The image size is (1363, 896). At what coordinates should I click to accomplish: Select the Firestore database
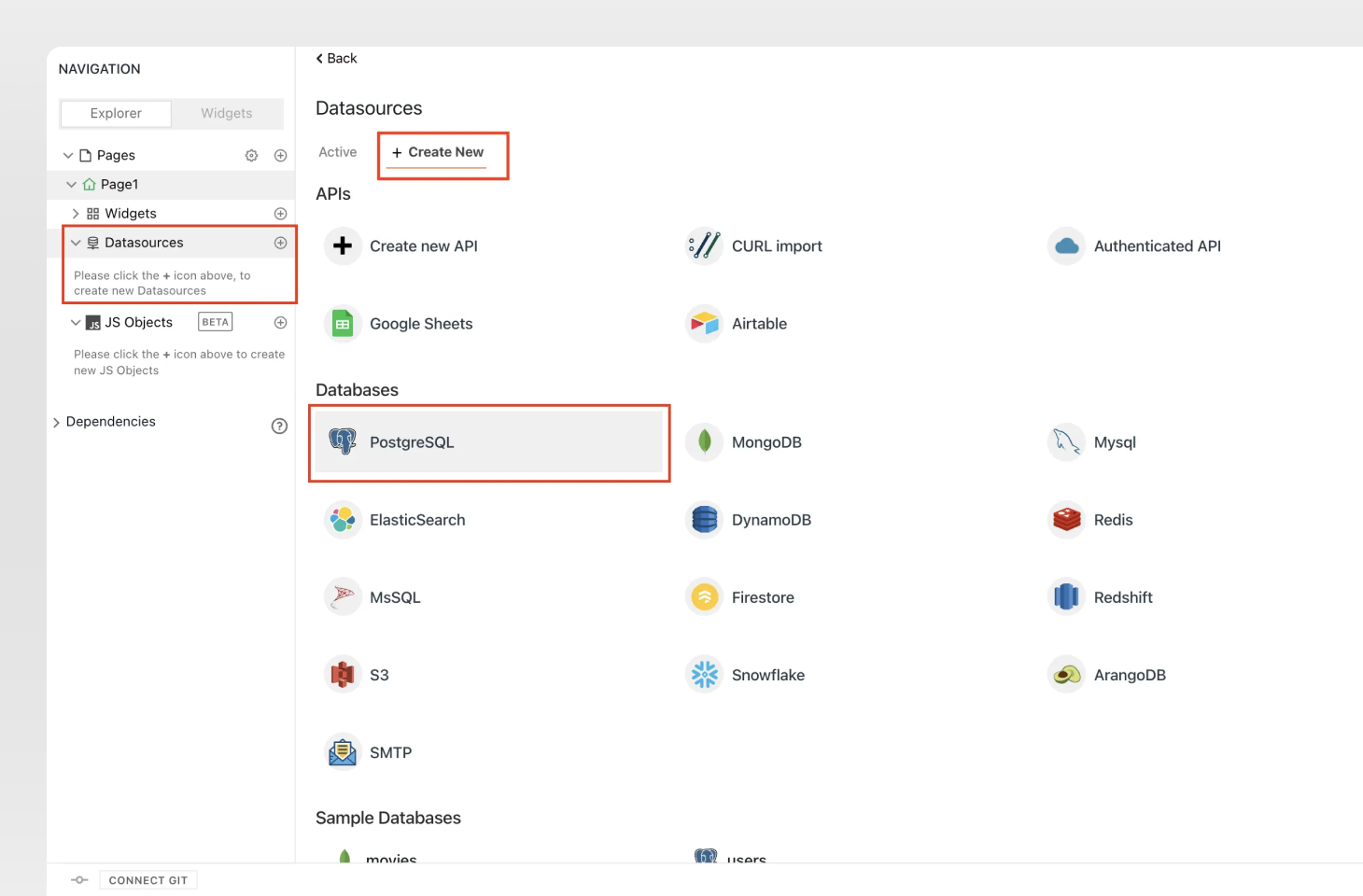pos(764,596)
